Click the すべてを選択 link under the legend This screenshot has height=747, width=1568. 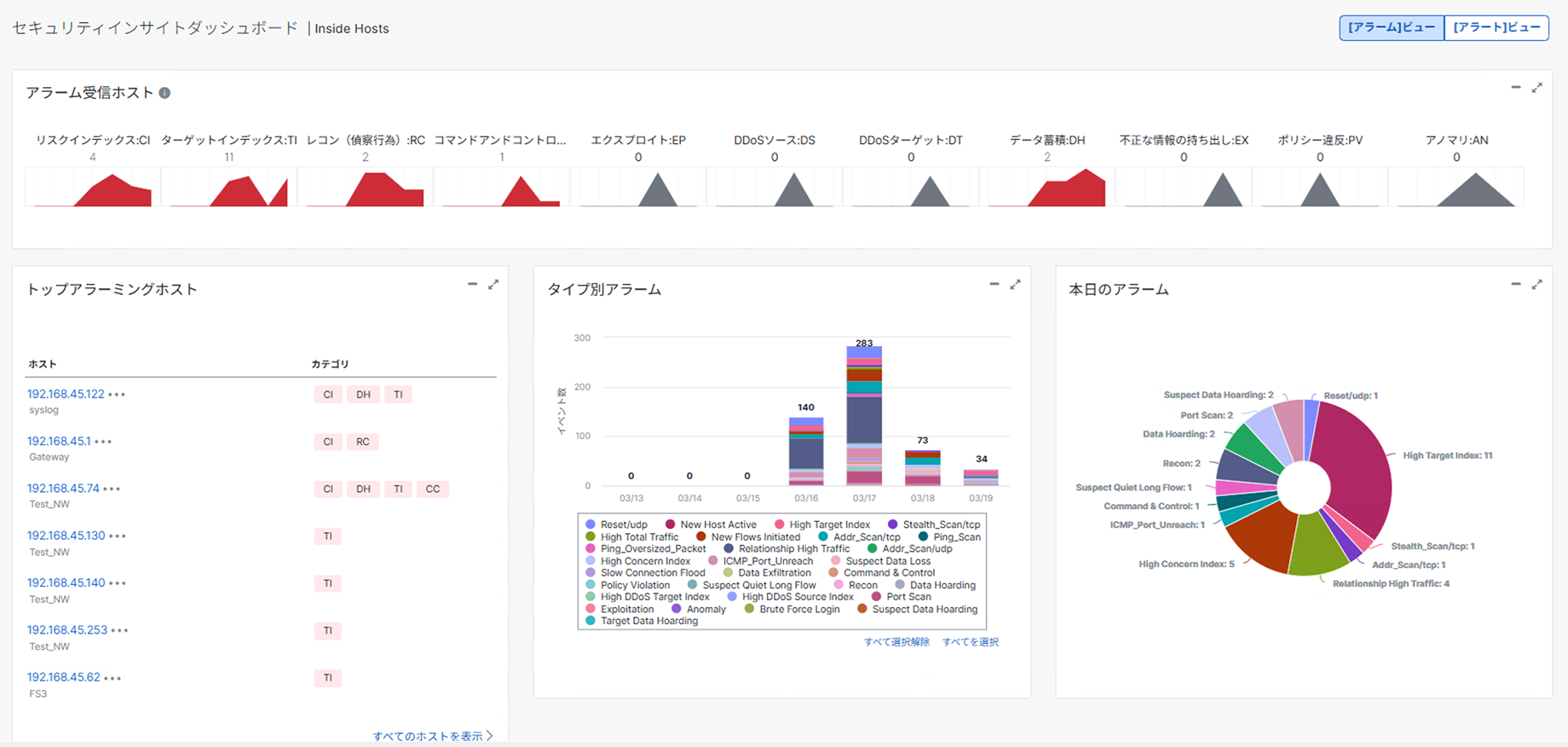coord(971,642)
